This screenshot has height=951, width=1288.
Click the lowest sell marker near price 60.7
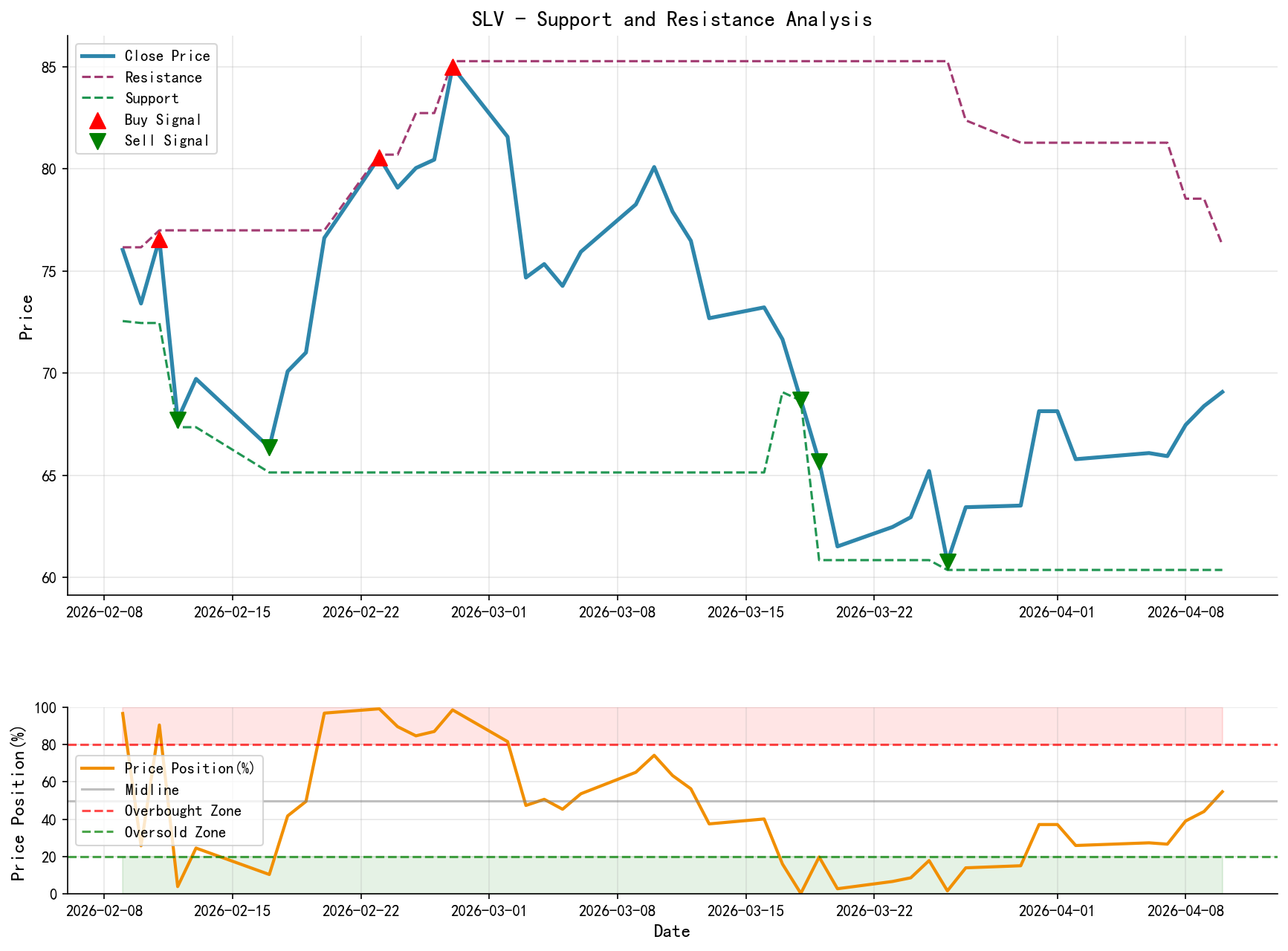coord(948,562)
